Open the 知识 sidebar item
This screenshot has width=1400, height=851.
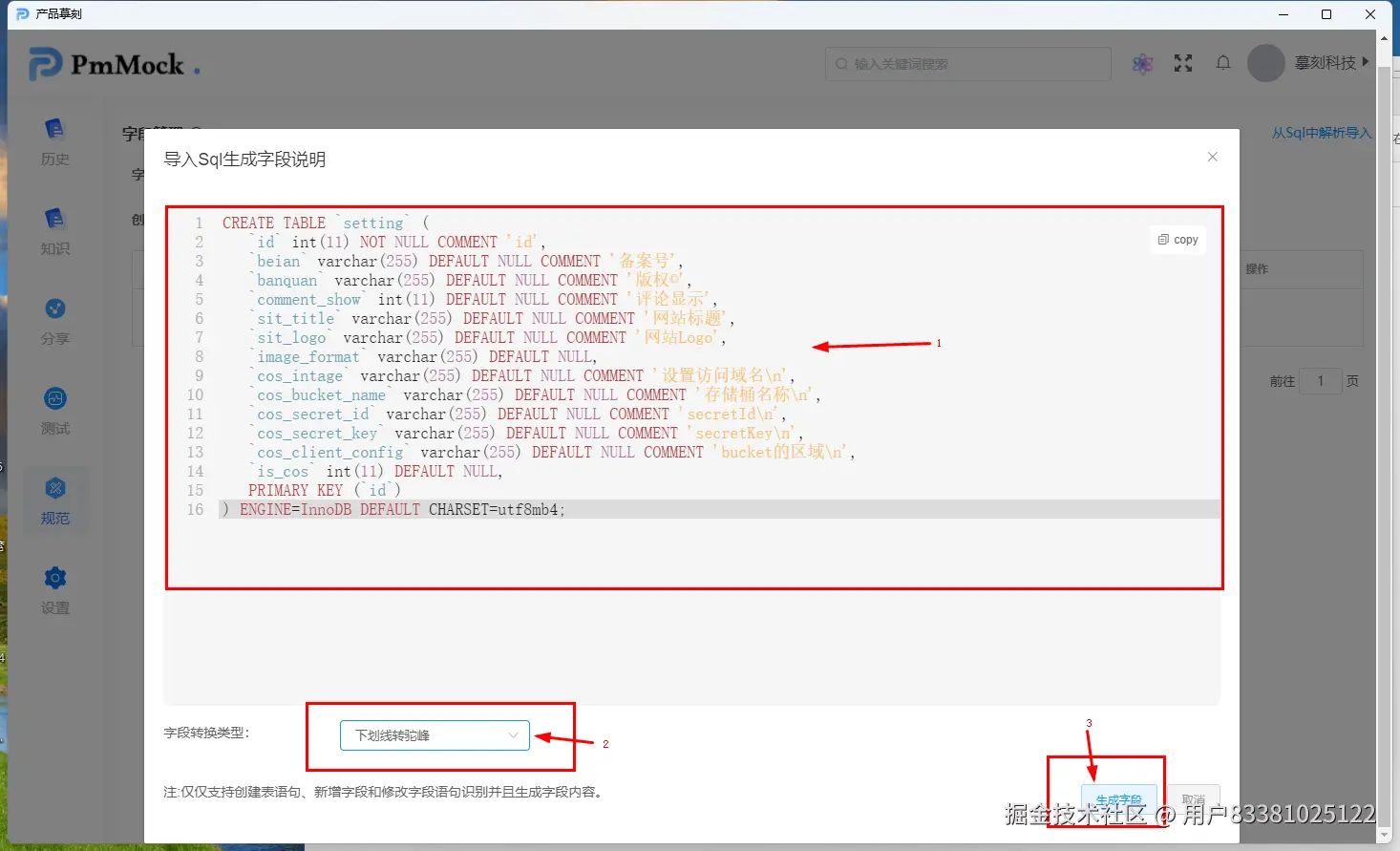54,231
